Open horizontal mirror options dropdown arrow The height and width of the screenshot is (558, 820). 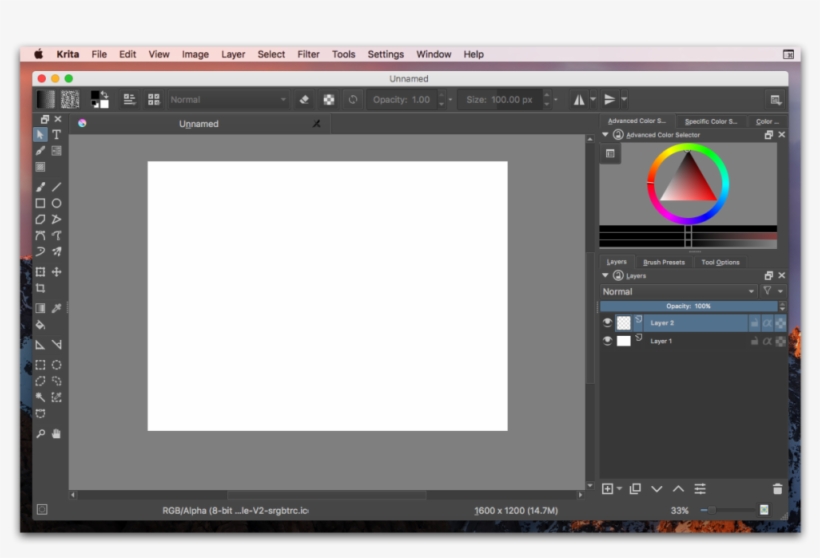(593, 99)
